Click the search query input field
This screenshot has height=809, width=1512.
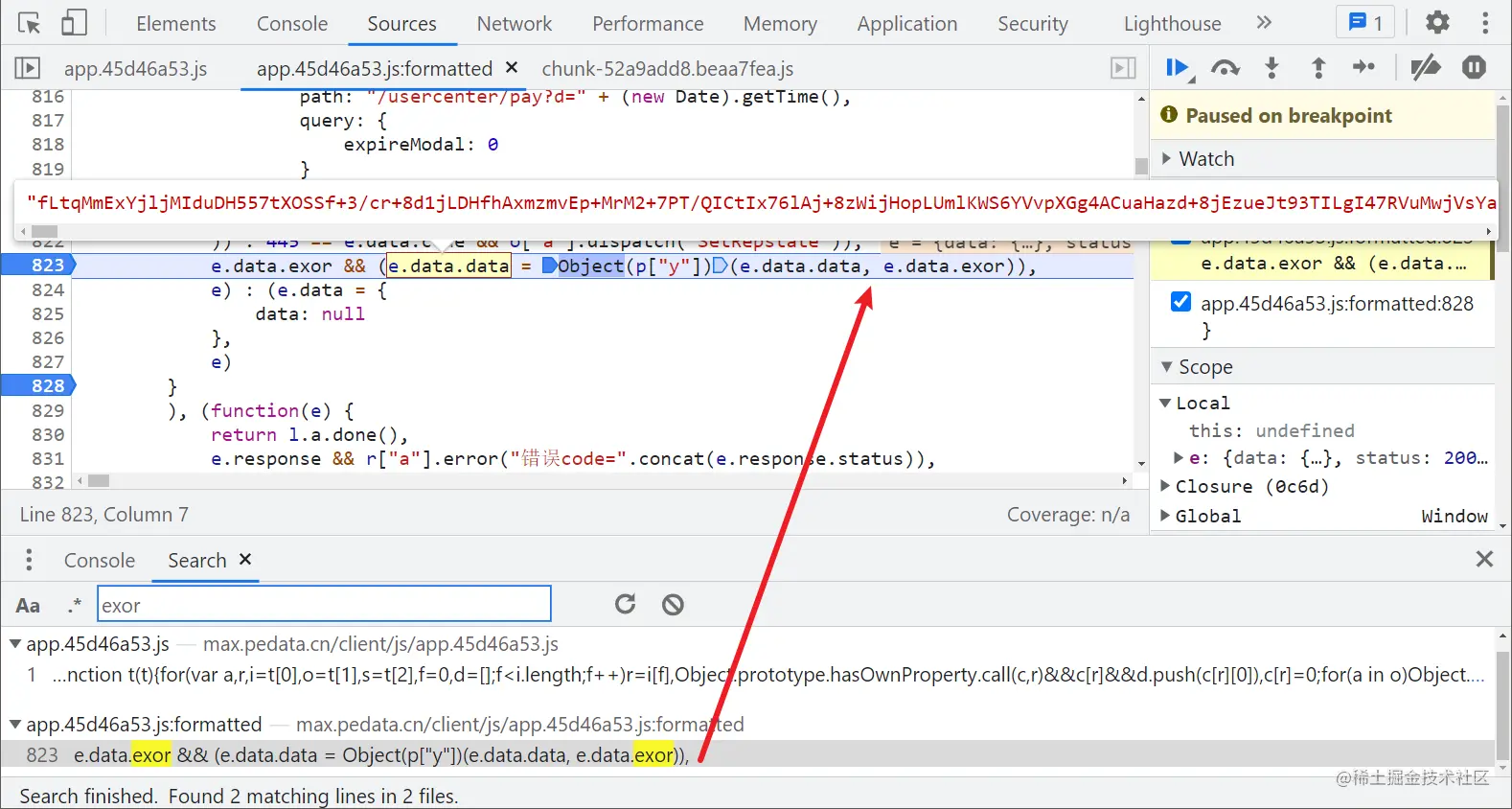tap(324, 605)
